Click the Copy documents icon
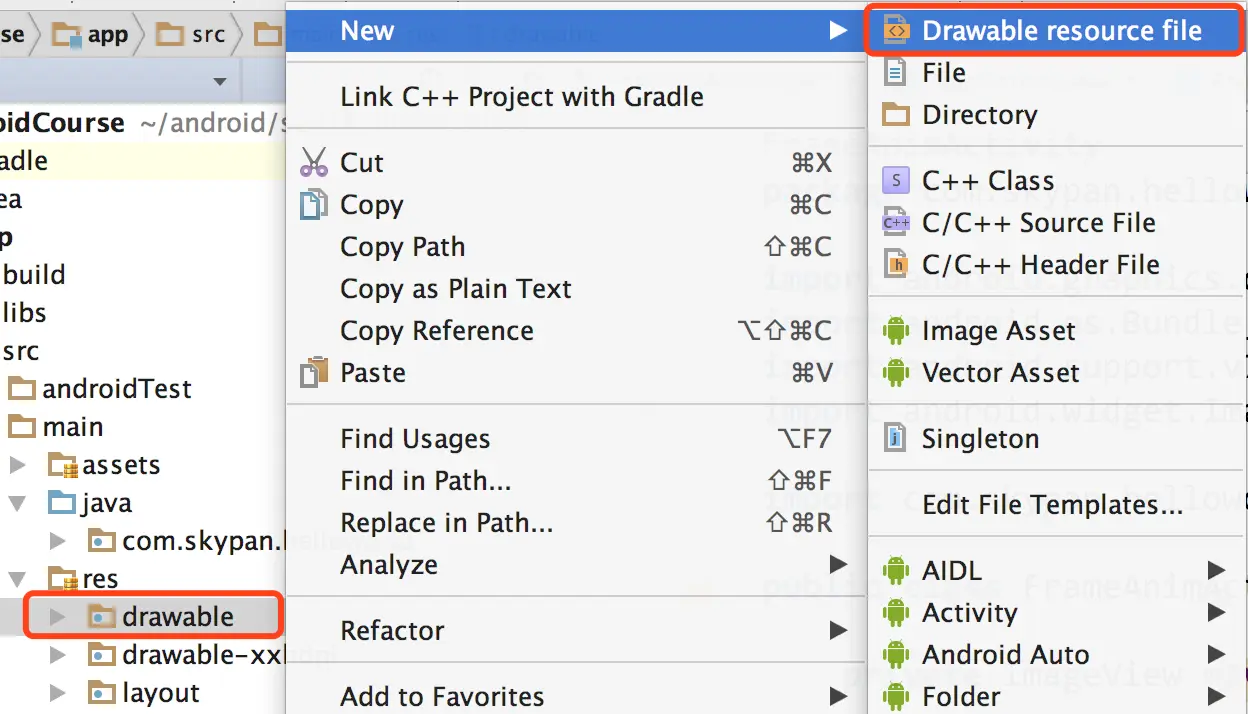Viewport: 1248px width, 714px height. pos(314,205)
